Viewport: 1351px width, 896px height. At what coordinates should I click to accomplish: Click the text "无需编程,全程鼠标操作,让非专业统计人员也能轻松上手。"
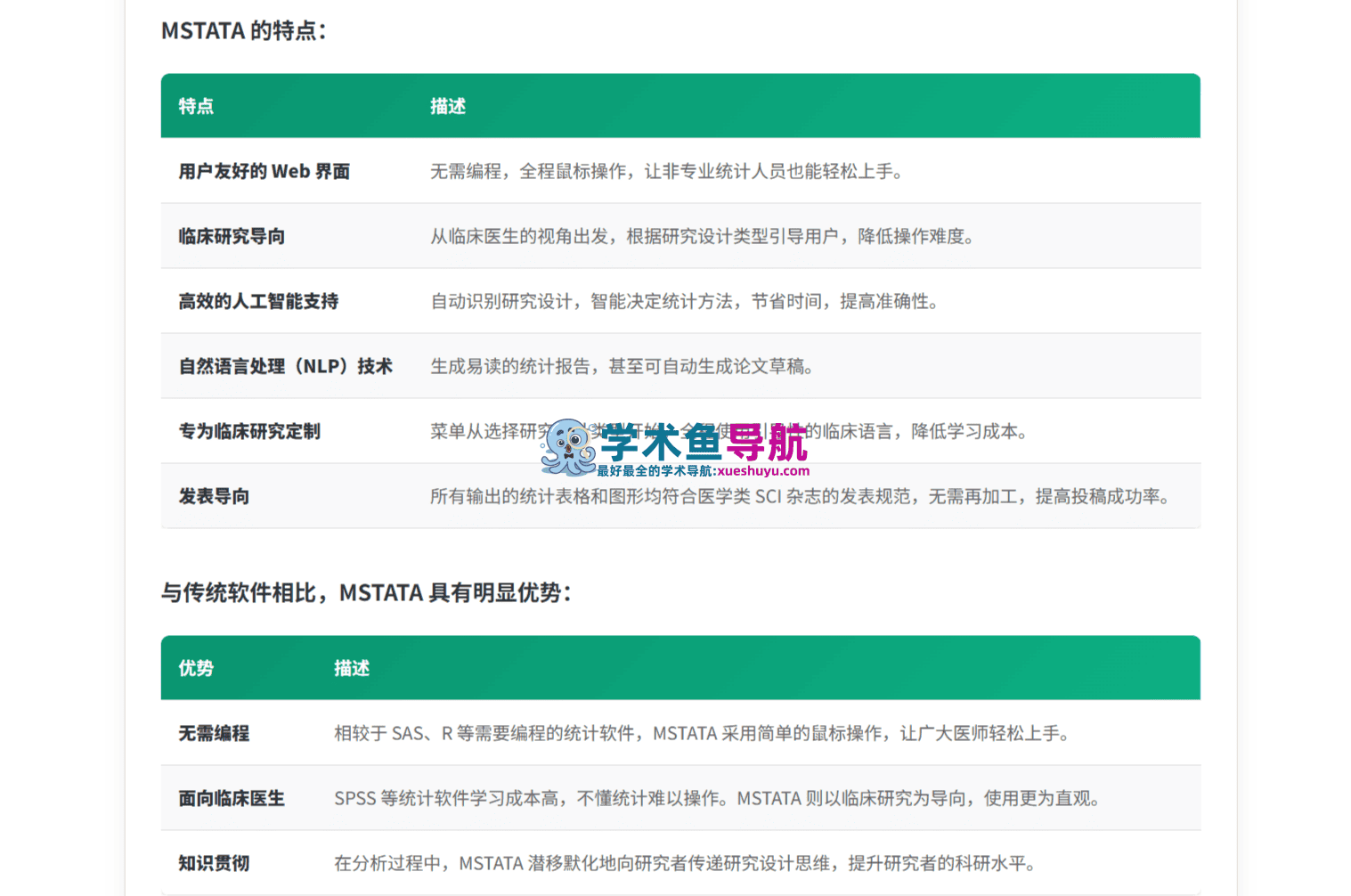pos(668,171)
